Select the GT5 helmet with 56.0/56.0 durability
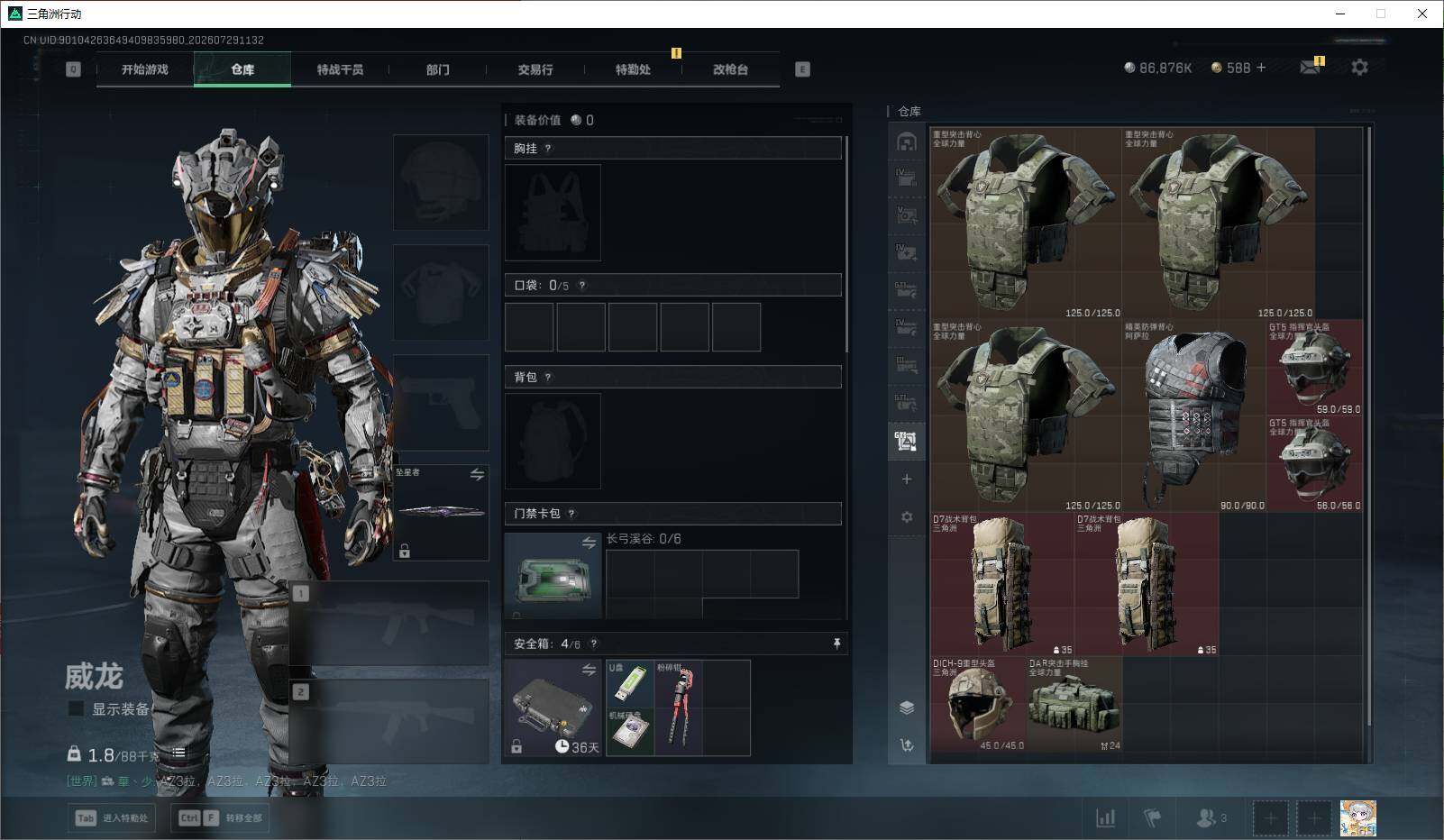 click(1314, 464)
